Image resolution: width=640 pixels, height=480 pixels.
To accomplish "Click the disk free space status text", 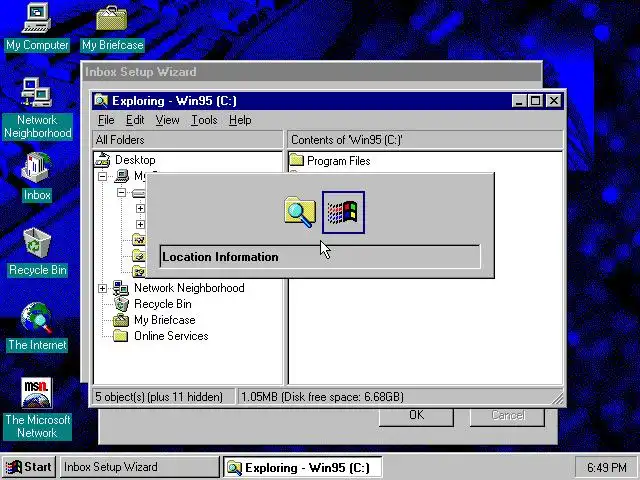I will coord(322,397).
